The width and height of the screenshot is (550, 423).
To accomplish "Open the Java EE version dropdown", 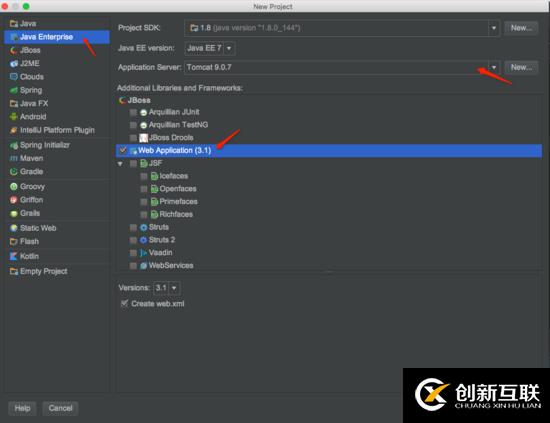I will [210, 48].
